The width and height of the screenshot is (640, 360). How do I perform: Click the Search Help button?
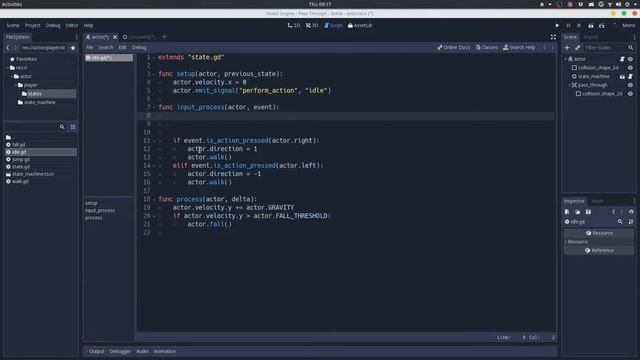point(519,47)
